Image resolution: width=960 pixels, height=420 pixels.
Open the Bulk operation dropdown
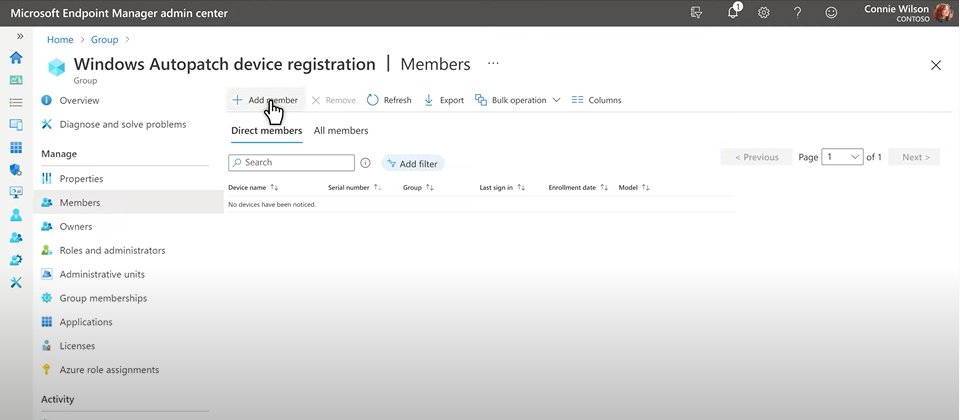tap(518, 100)
